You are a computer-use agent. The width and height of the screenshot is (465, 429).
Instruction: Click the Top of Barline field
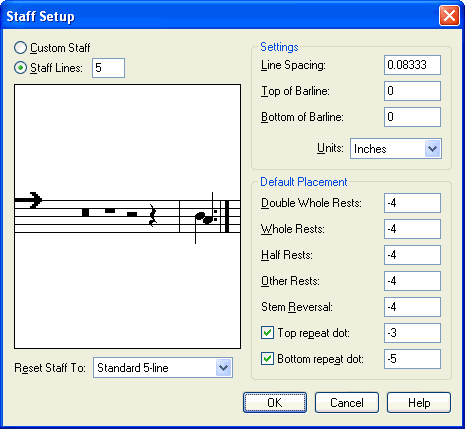[x=412, y=91]
